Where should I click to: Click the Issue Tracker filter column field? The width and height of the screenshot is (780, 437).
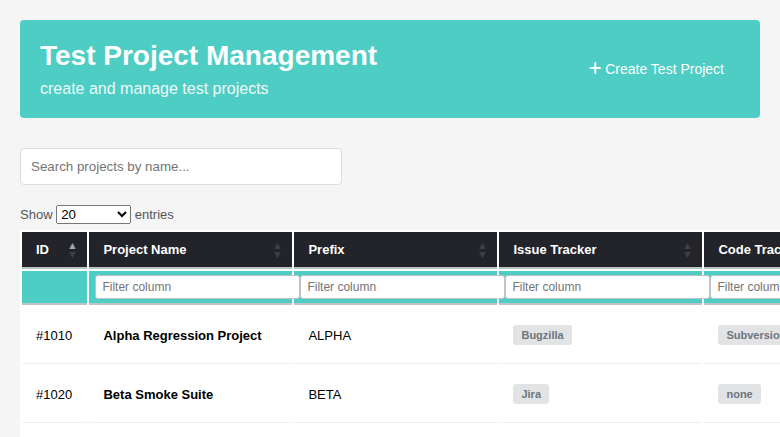coord(607,287)
